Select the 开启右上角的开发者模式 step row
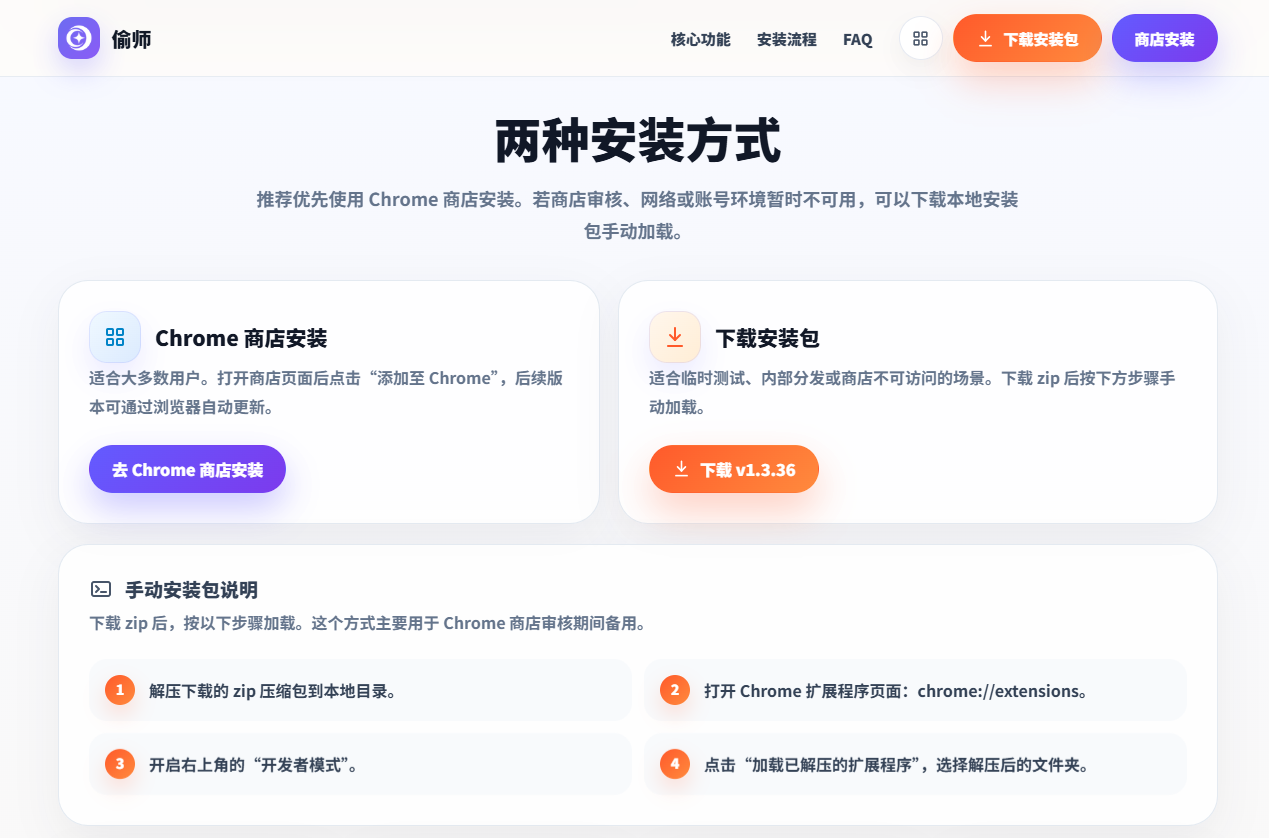 point(360,765)
